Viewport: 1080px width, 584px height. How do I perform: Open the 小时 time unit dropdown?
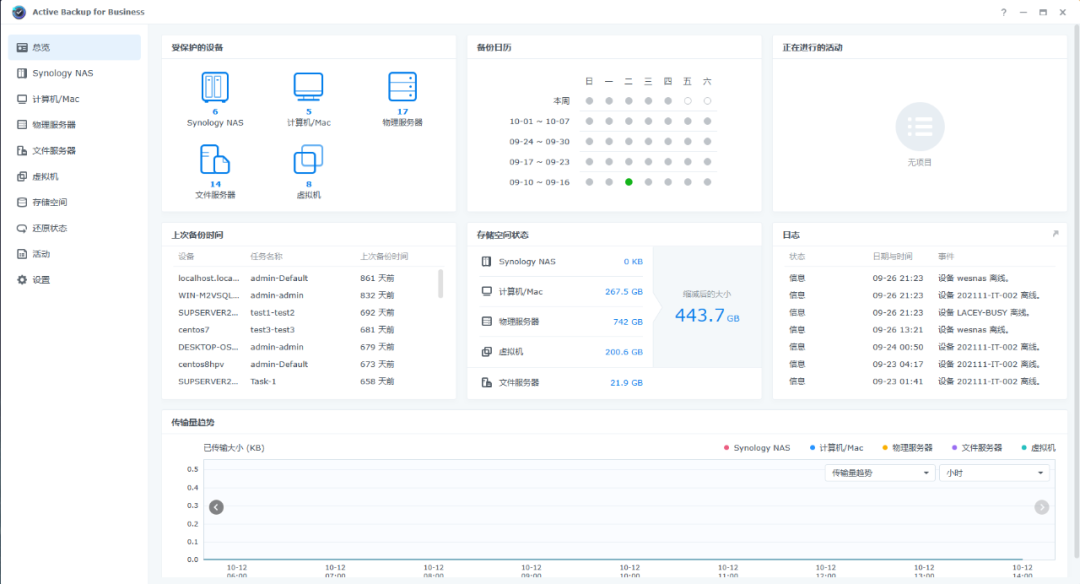pyautogui.click(x=995, y=473)
